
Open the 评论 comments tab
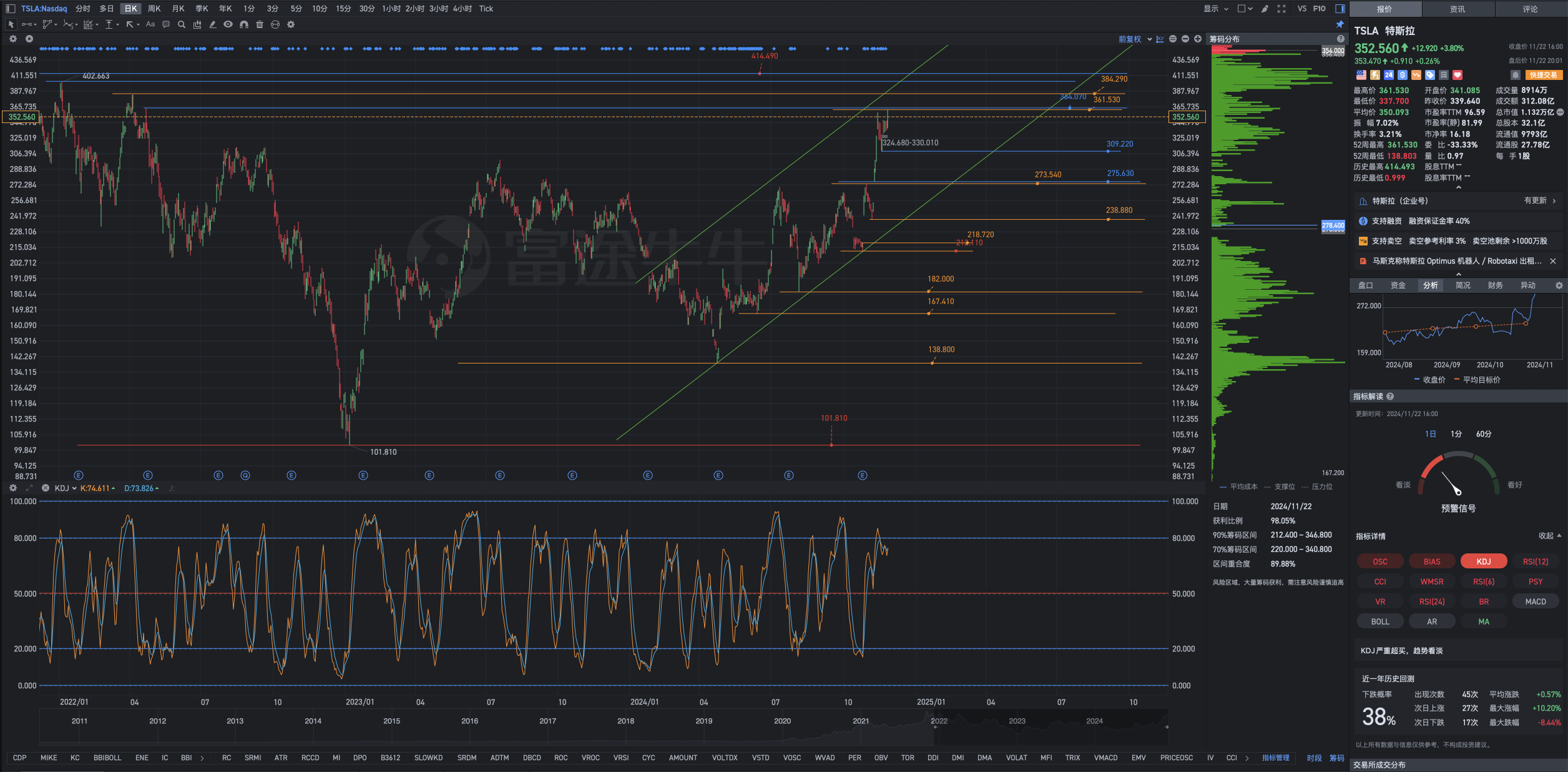coord(1530,9)
